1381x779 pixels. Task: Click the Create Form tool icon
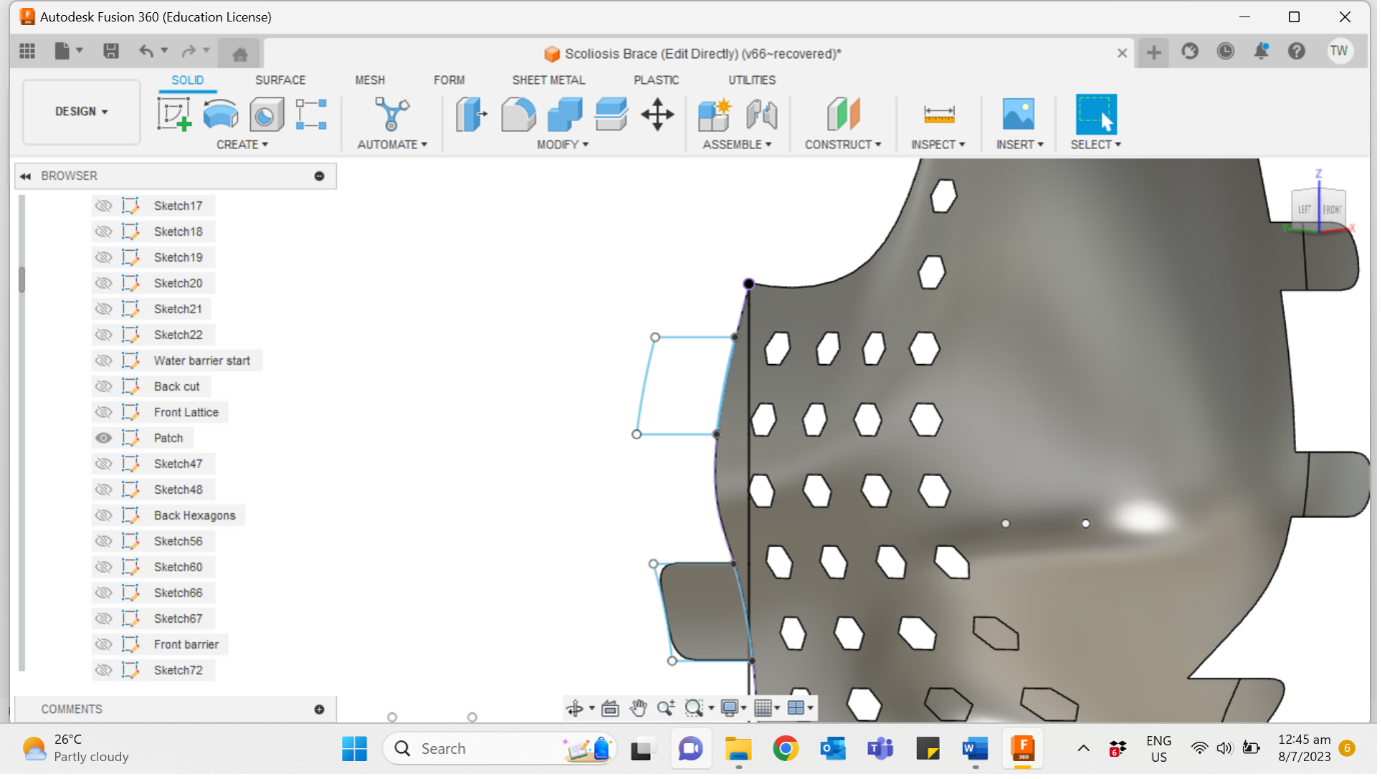tap(221, 115)
